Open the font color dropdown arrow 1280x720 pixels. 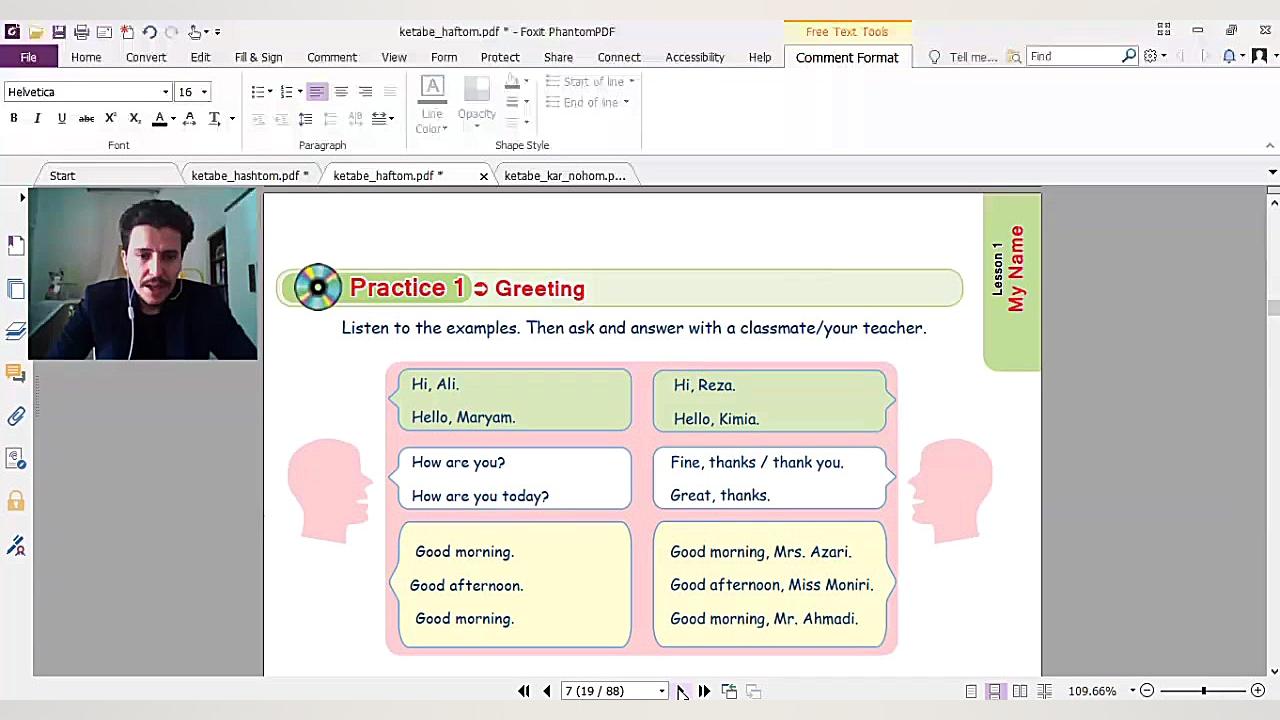[173, 118]
